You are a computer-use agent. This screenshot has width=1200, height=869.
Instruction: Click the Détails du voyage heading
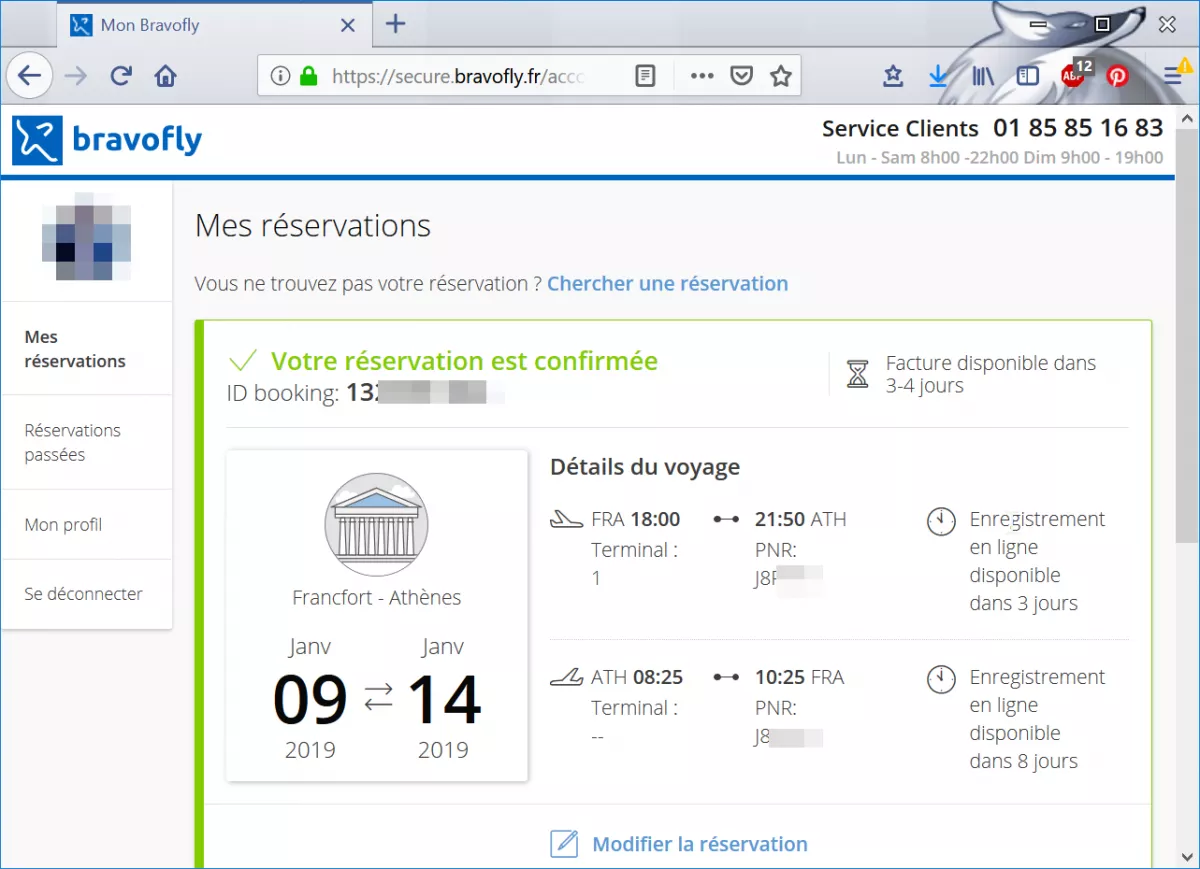pyautogui.click(x=645, y=466)
